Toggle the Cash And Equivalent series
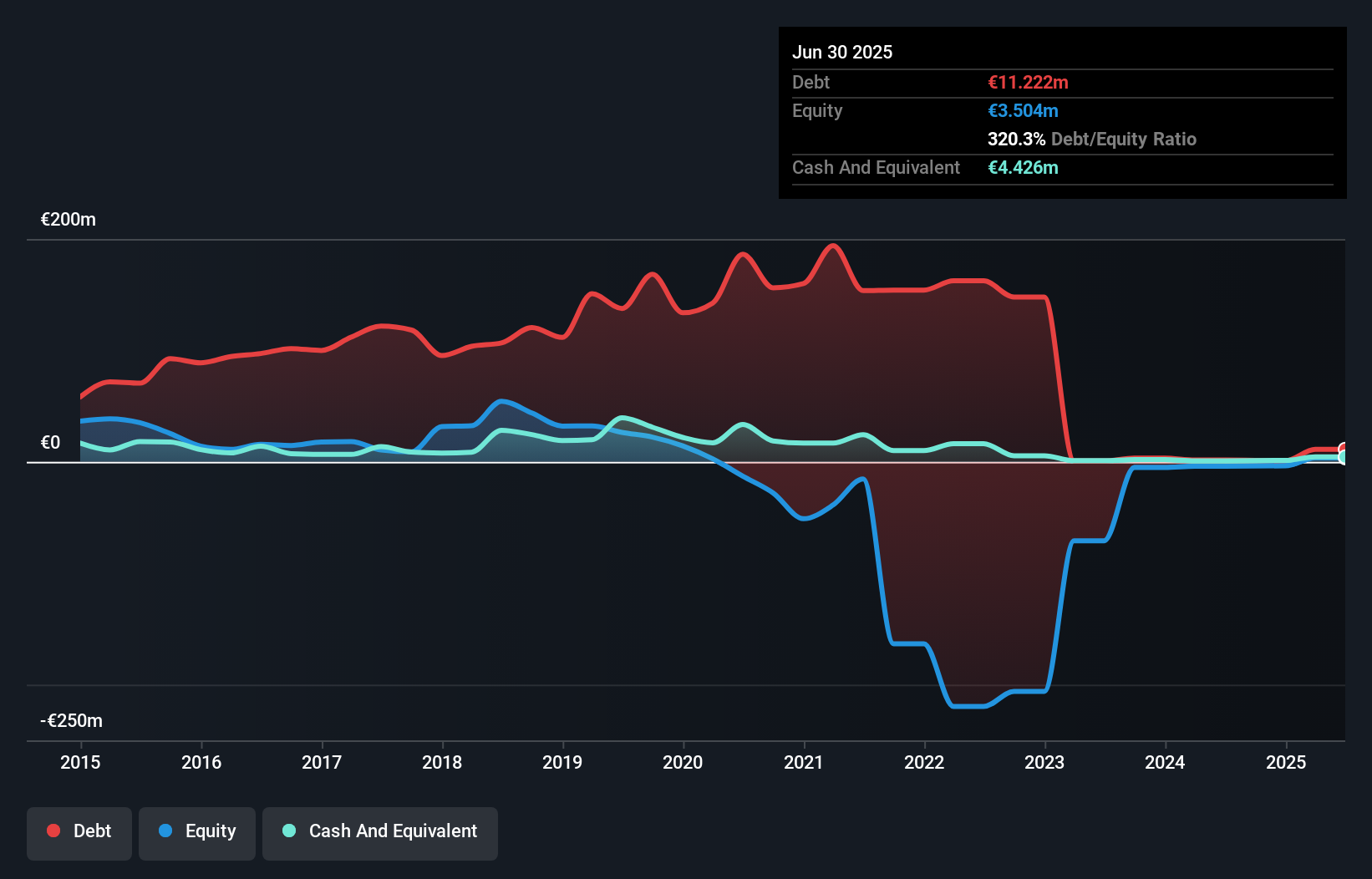Image resolution: width=1372 pixels, height=879 pixels. (x=380, y=831)
